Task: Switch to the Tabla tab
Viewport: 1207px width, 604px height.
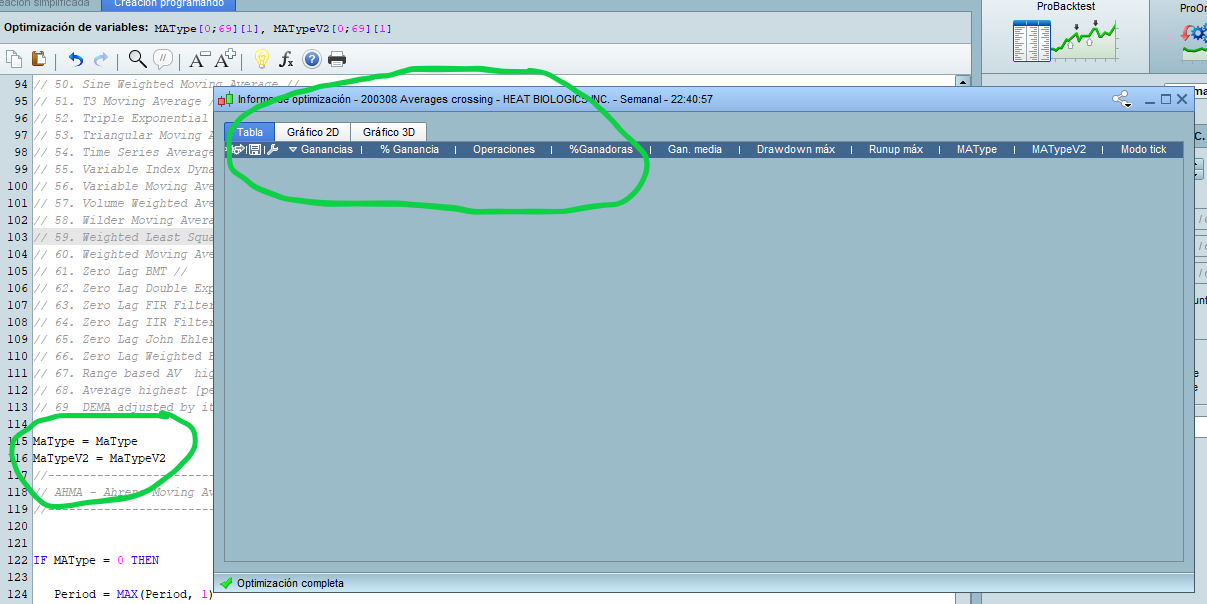Action: pos(250,132)
